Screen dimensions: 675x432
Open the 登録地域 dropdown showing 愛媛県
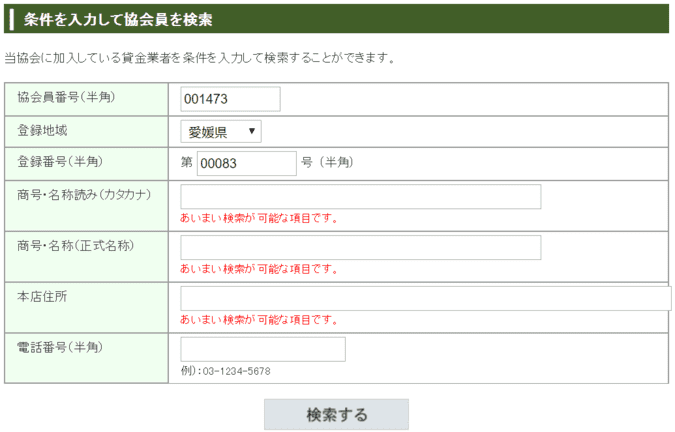tap(221, 132)
